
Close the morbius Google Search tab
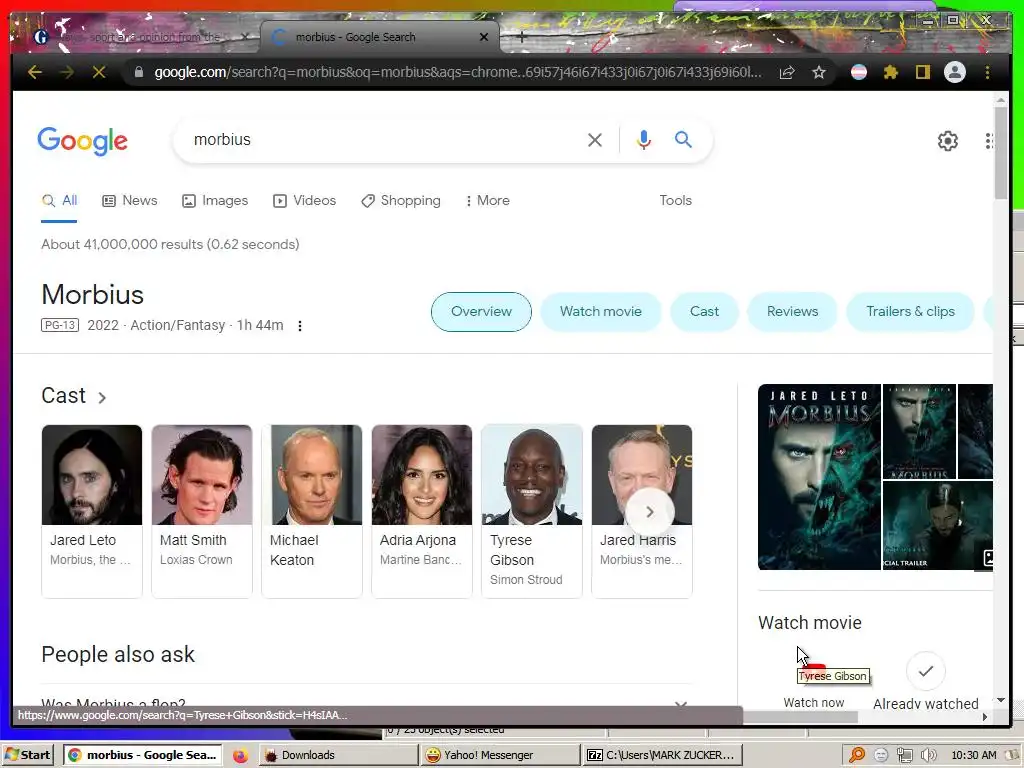[484, 37]
